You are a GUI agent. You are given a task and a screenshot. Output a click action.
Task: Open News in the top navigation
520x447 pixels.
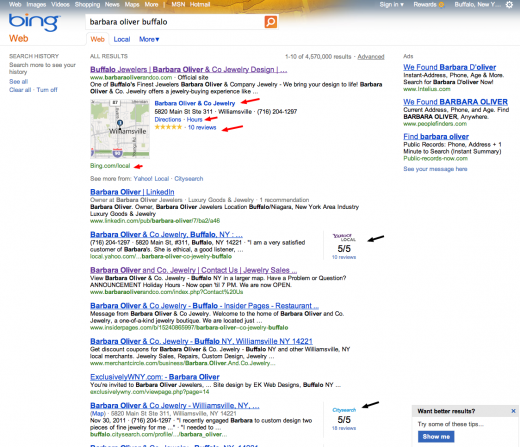coord(112,5)
